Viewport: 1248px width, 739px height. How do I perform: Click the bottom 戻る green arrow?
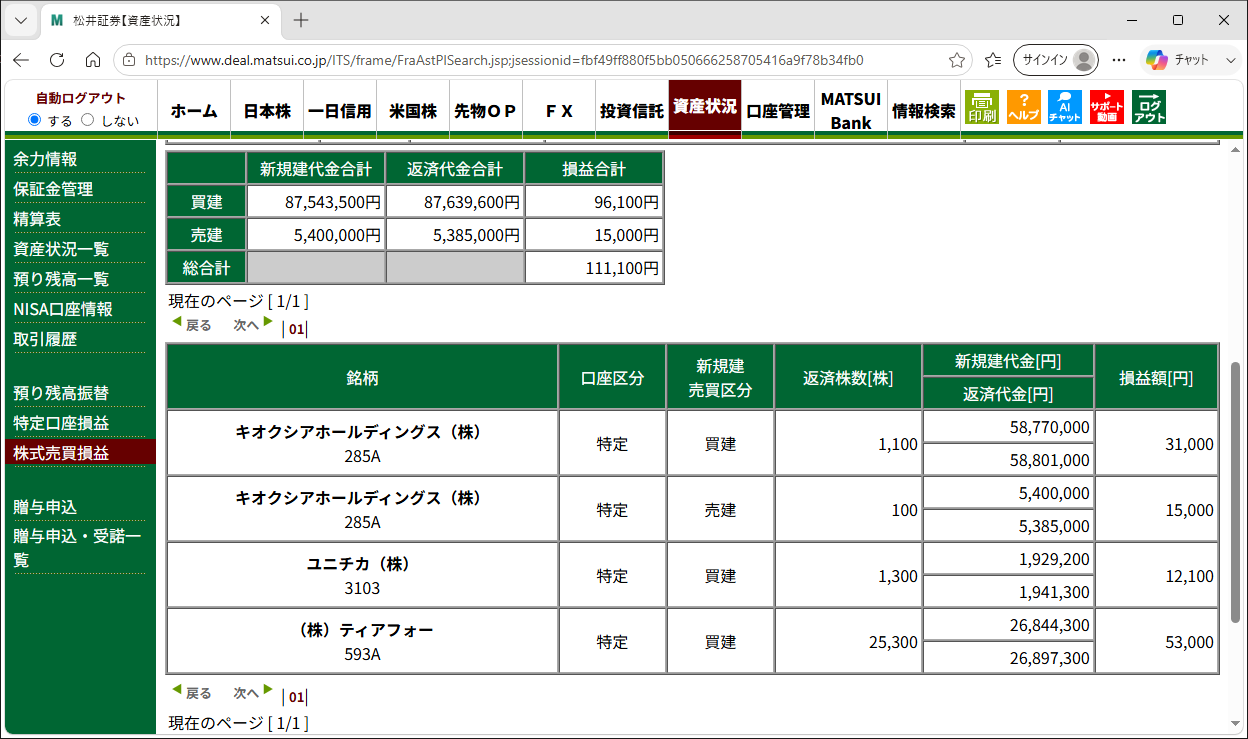[x=177, y=689]
